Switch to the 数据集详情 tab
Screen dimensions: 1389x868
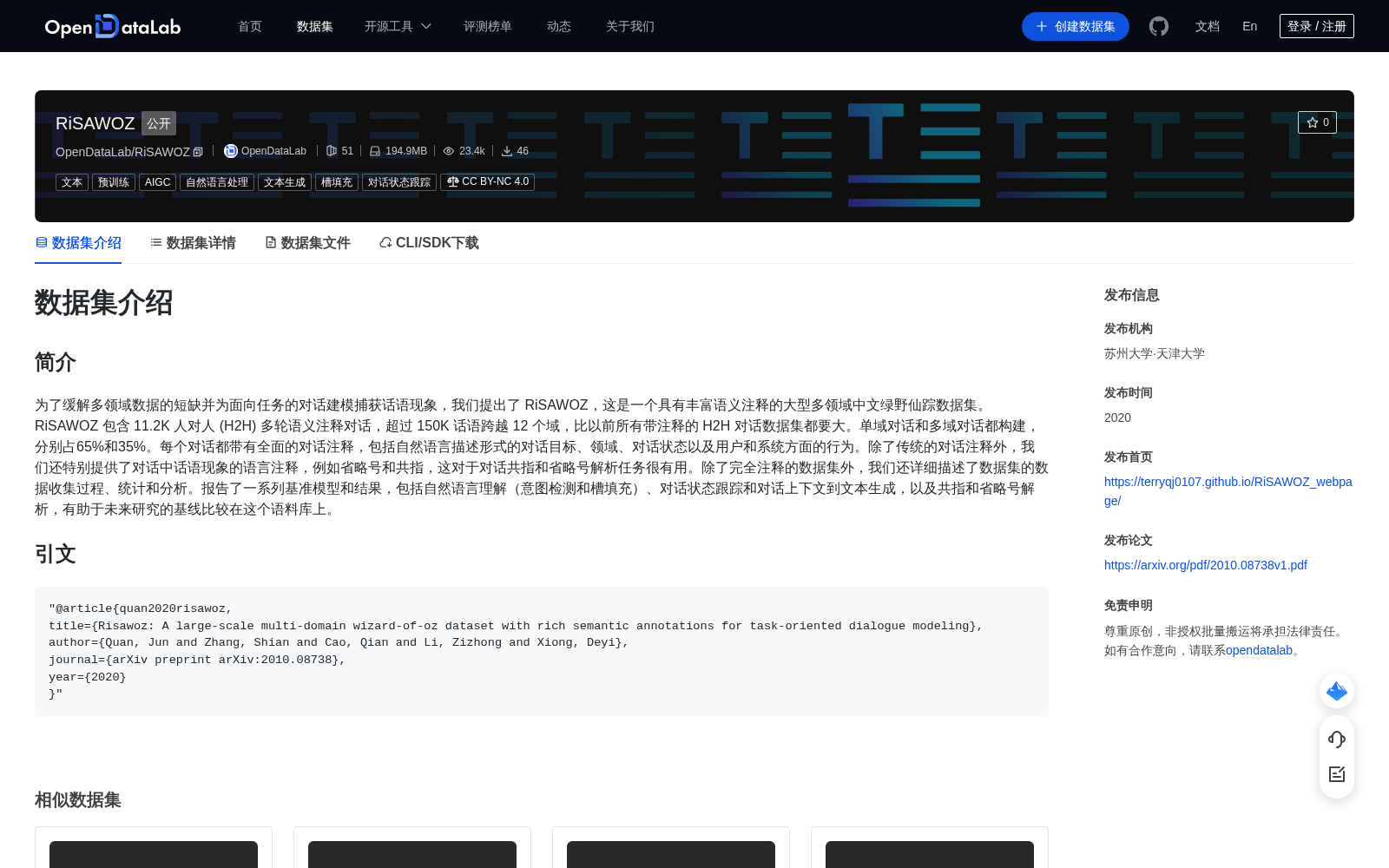coord(193,243)
